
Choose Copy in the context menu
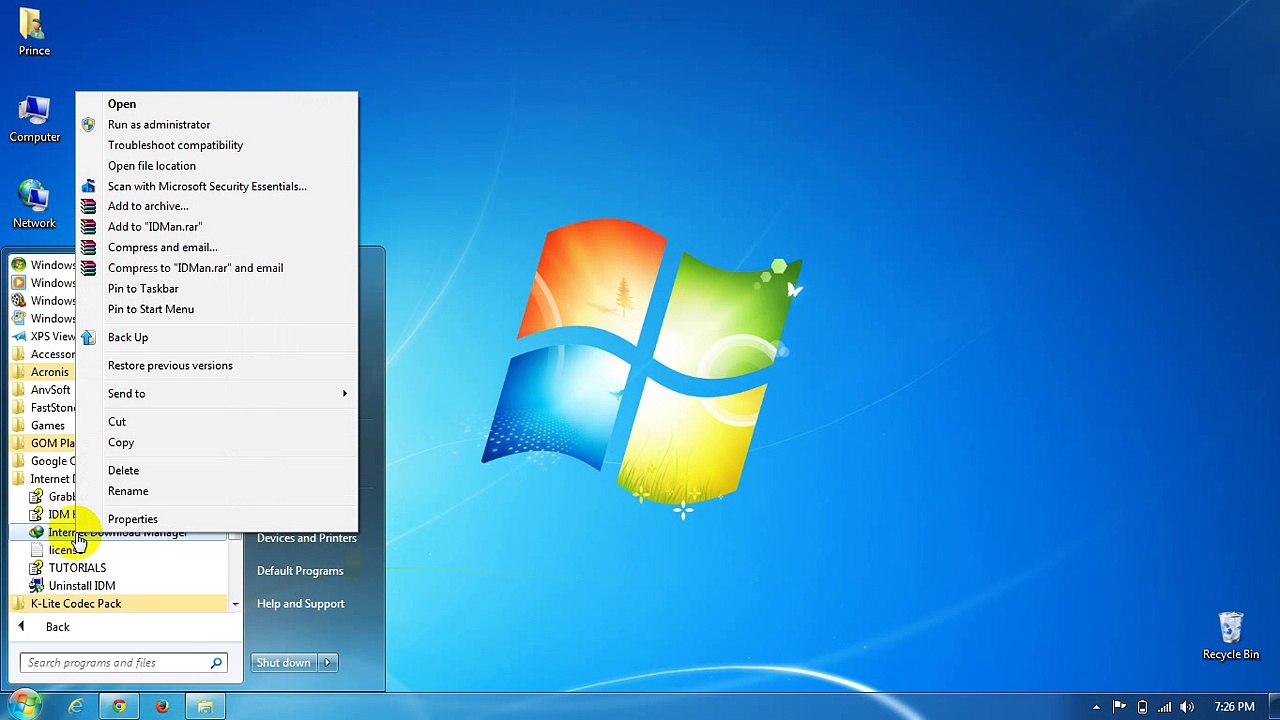click(216, 442)
